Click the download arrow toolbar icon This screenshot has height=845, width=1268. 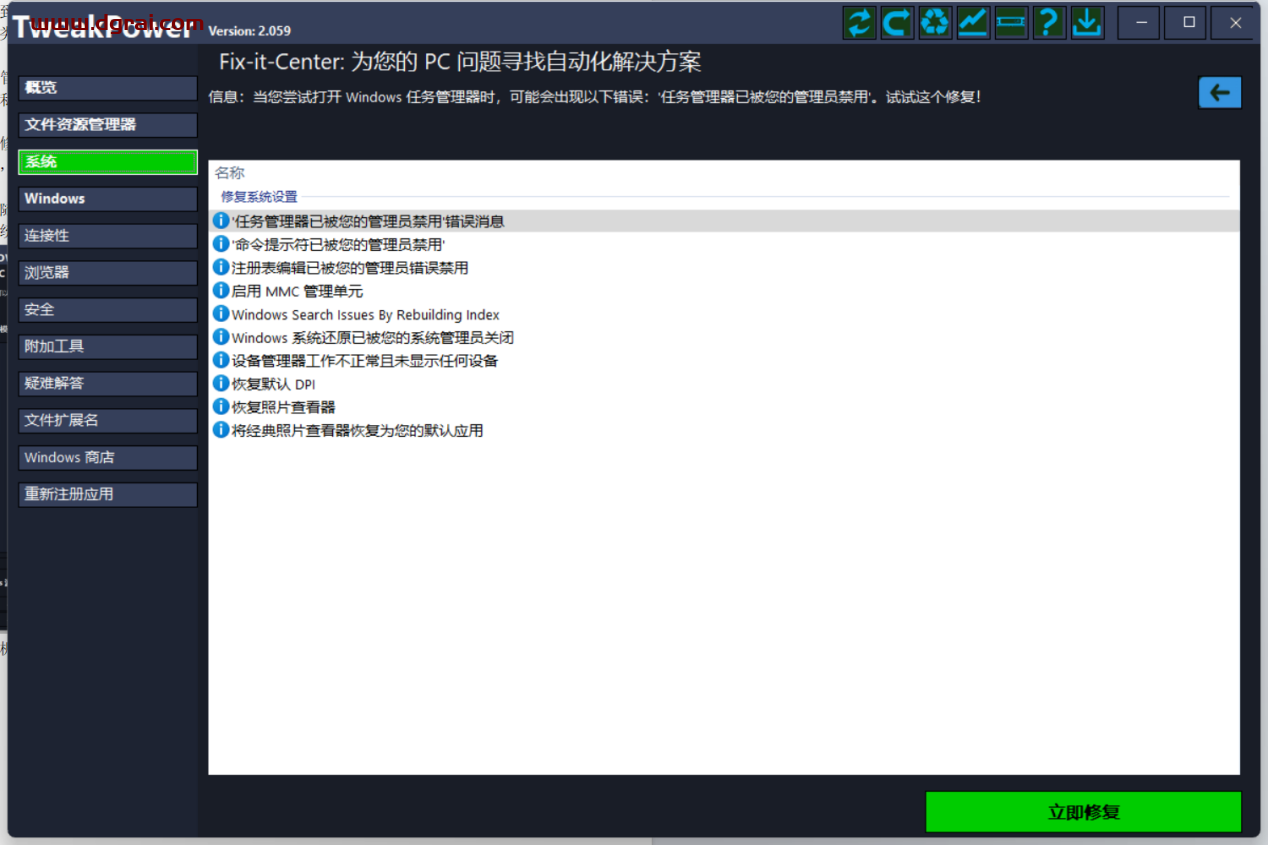click(x=1087, y=22)
